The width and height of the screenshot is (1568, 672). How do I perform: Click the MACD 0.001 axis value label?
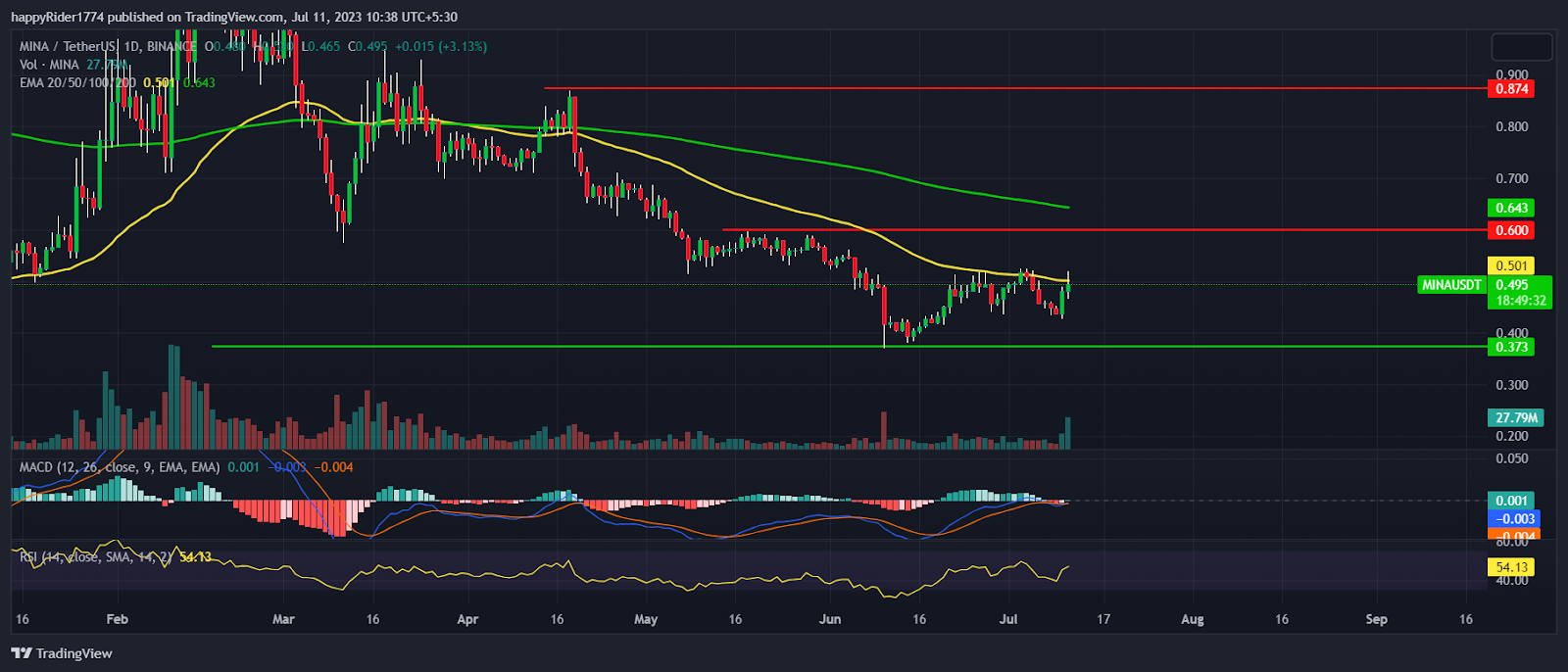coord(1512,501)
